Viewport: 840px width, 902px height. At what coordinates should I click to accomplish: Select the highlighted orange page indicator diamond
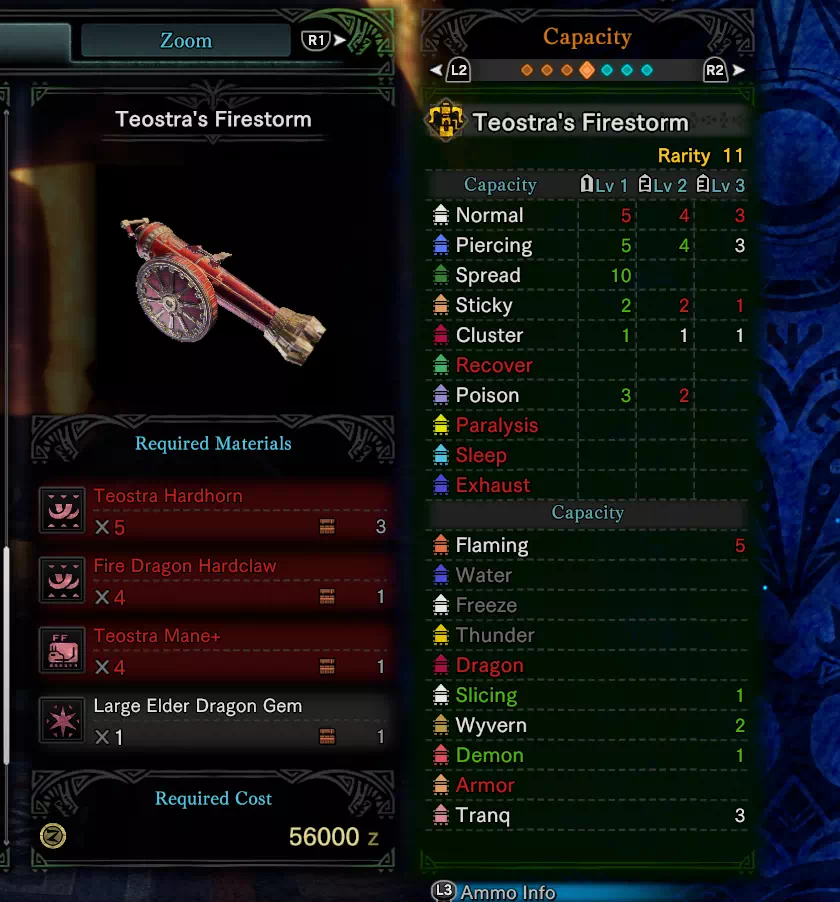[587, 70]
